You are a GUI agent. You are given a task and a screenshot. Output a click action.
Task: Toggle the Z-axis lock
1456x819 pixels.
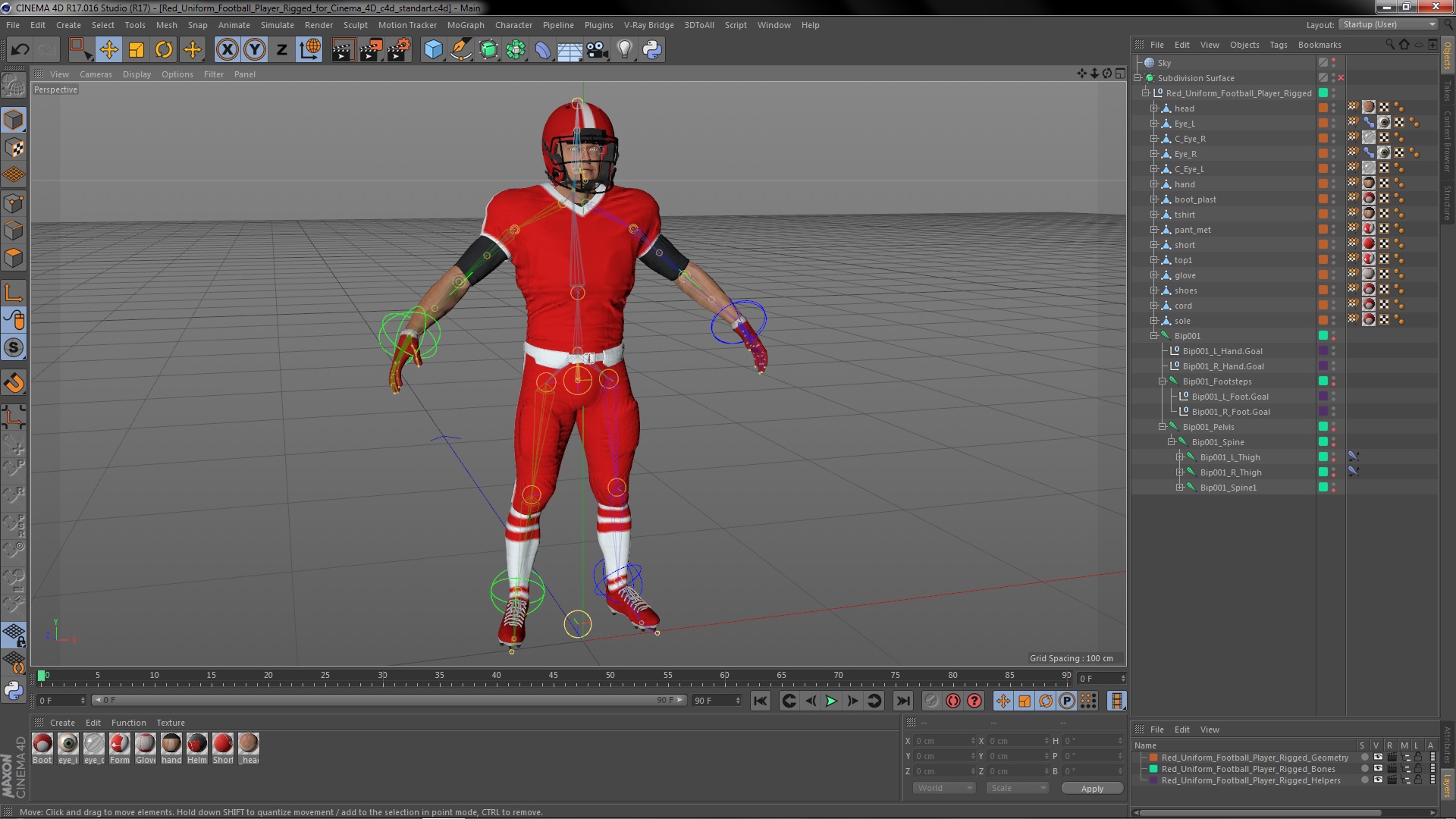click(x=282, y=50)
